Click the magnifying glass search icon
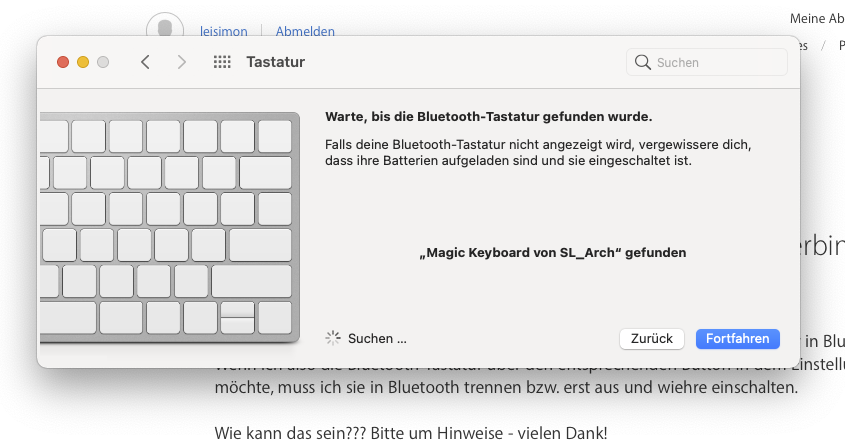Screen dimensions: 845x446 642,62
